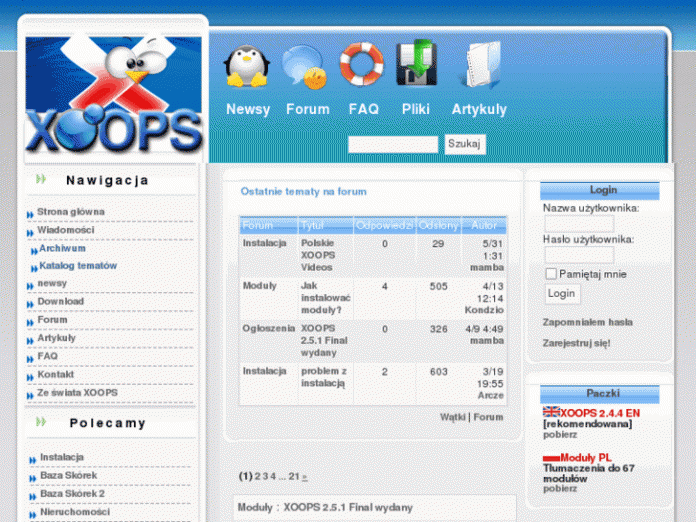Click the Zapomniałem hasła link
Viewport: 696px width, 522px height.
click(x=587, y=323)
